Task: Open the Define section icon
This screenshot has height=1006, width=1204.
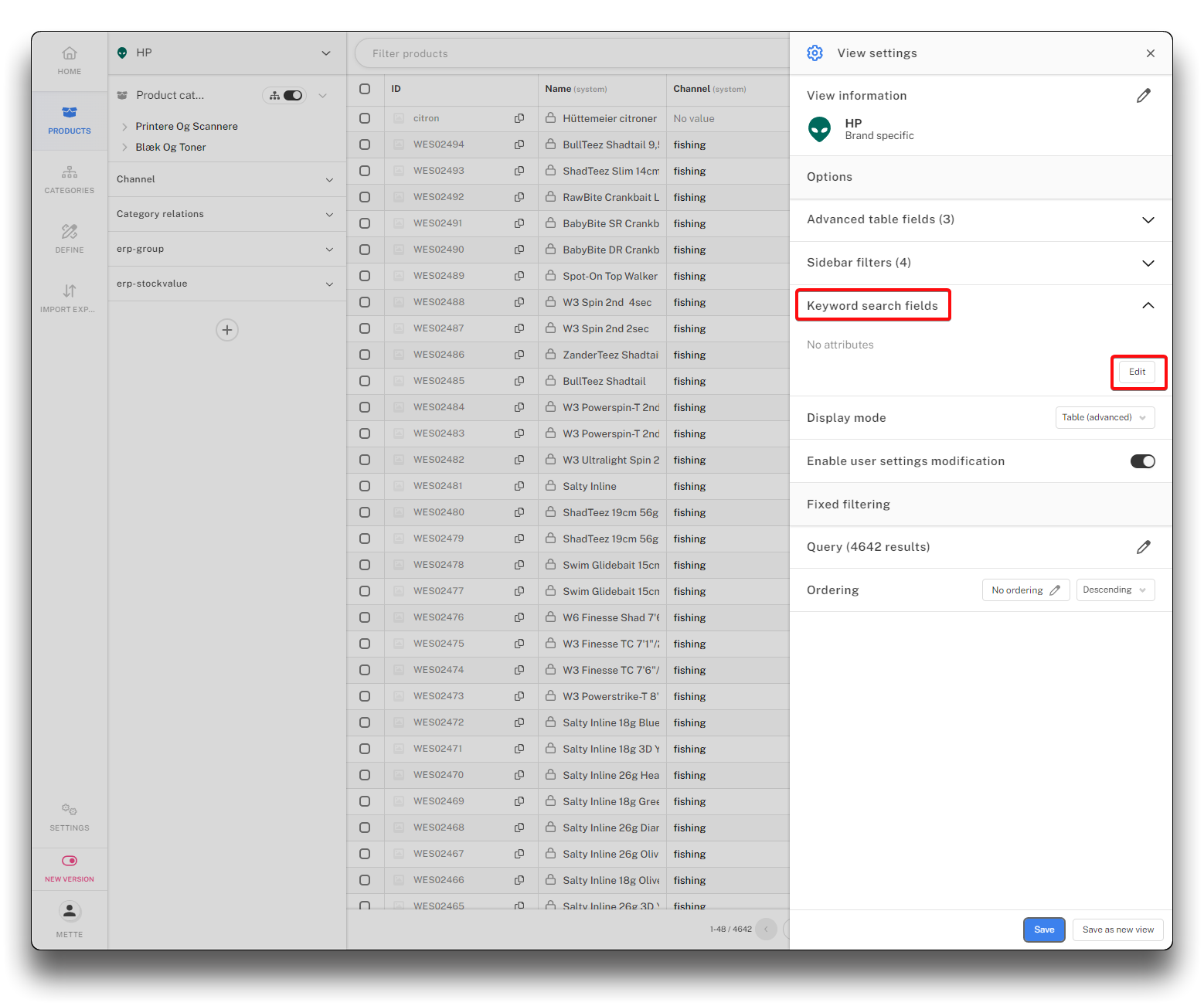Action: [70, 239]
